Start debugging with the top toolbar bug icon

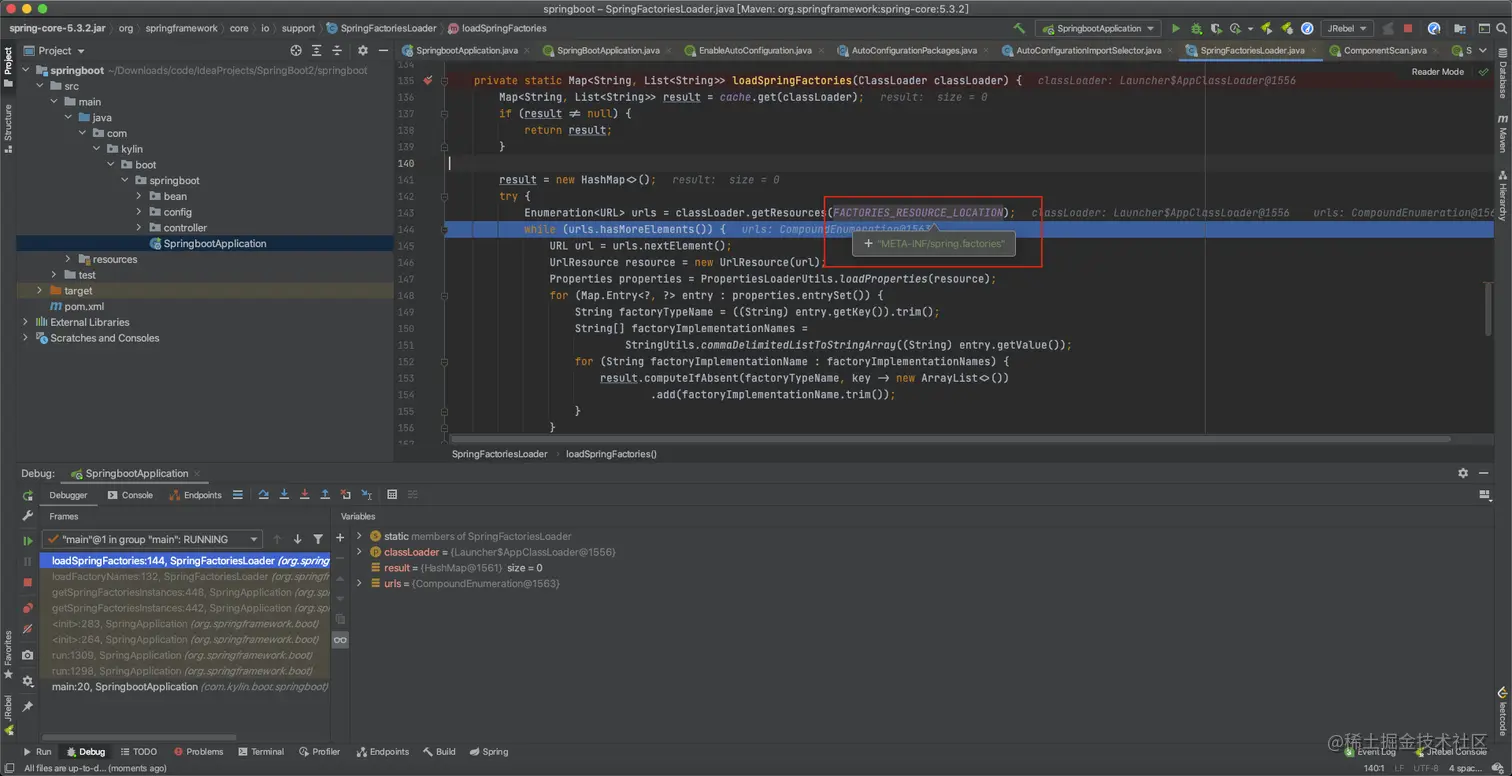coord(1196,29)
